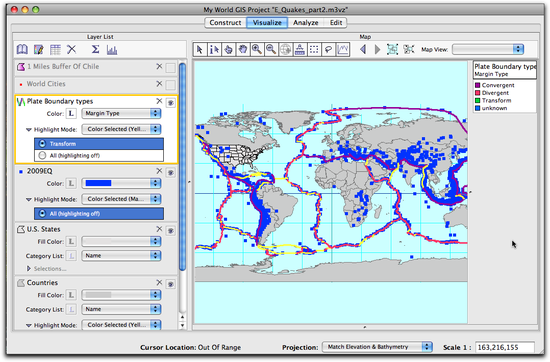Click the sigma summary statistics icon

point(95,49)
